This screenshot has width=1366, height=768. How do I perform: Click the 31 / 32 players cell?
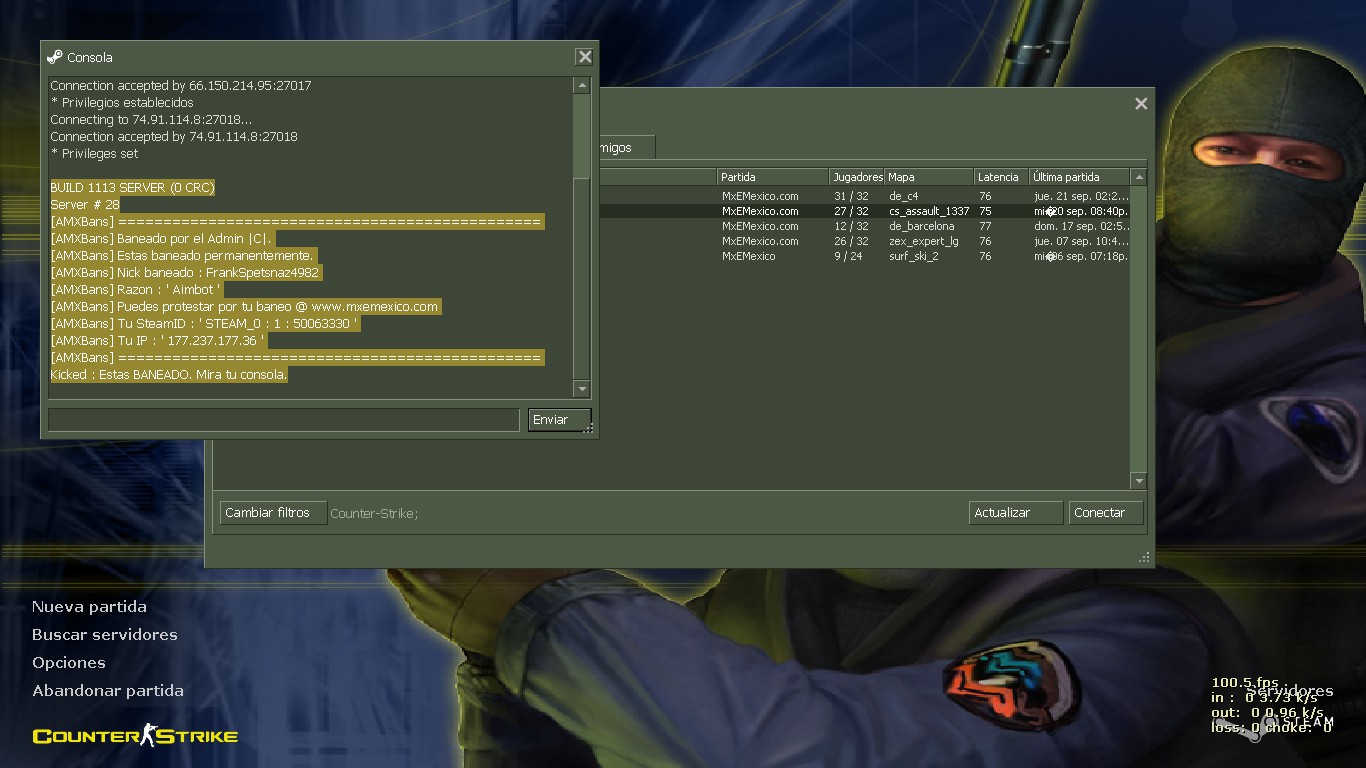coord(851,196)
